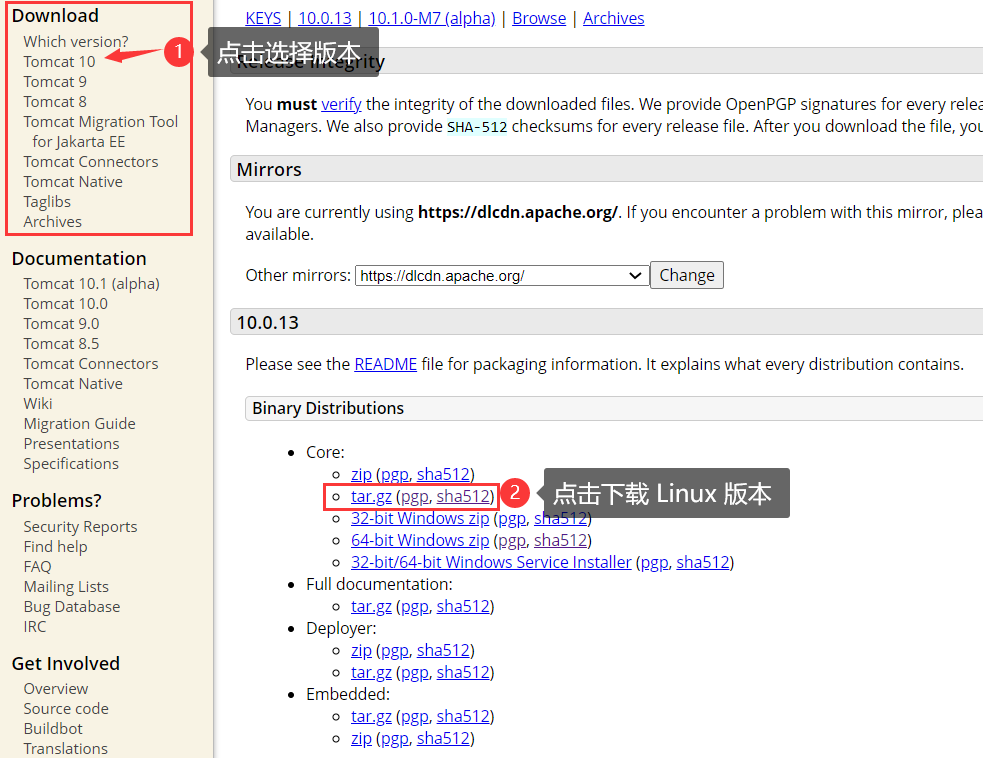Jump to the 10.0.13 anchor link
The width and height of the screenshot is (983, 758).
tap(324, 18)
